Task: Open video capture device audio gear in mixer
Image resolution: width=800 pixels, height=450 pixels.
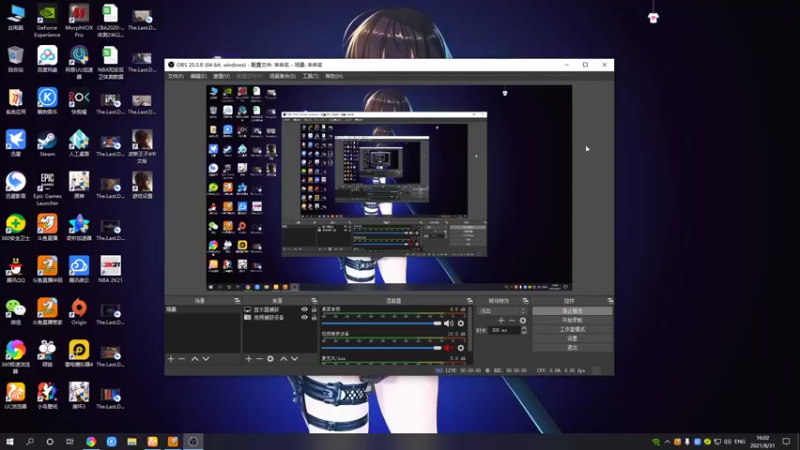Action: (x=461, y=347)
